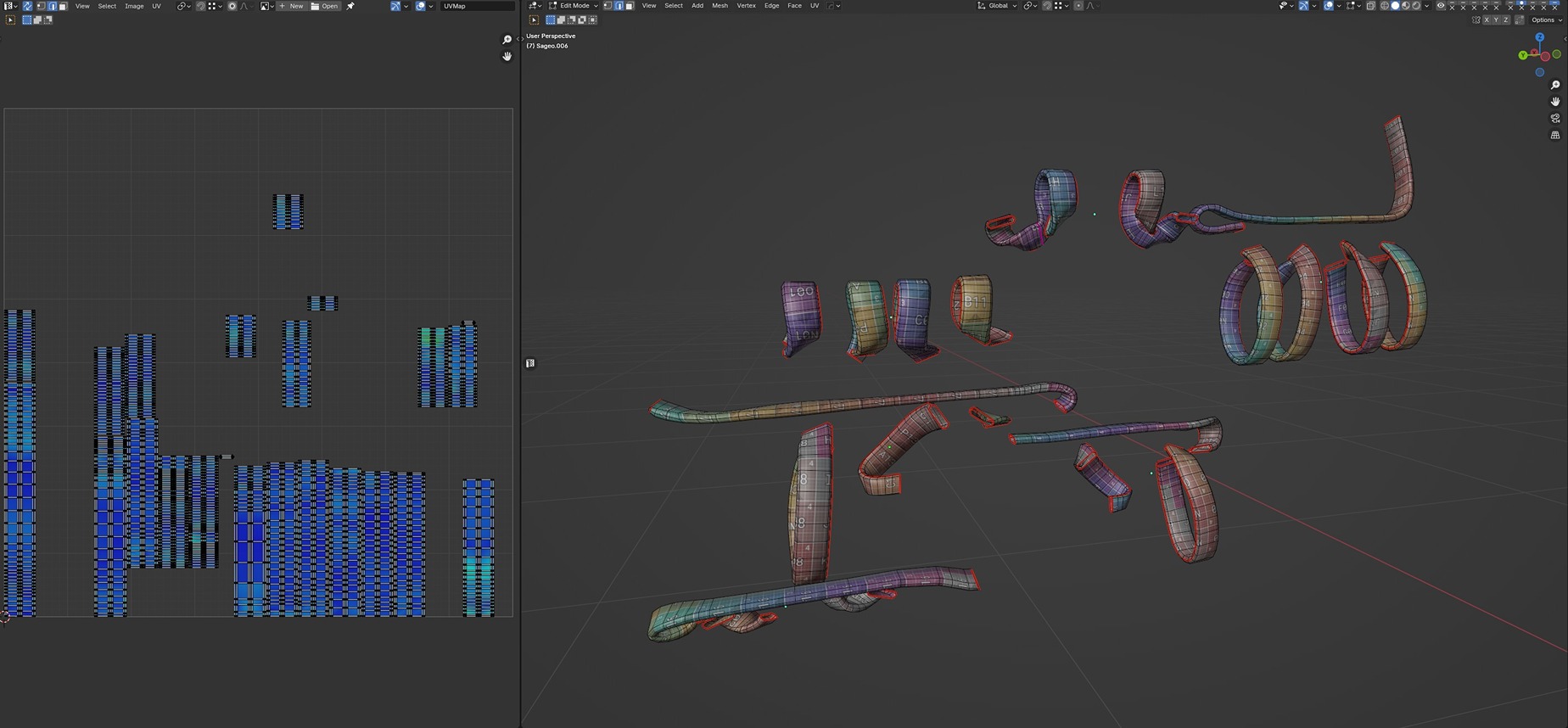
Task: Click the UV editor zoom magnifier icon
Action: coord(507,40)
